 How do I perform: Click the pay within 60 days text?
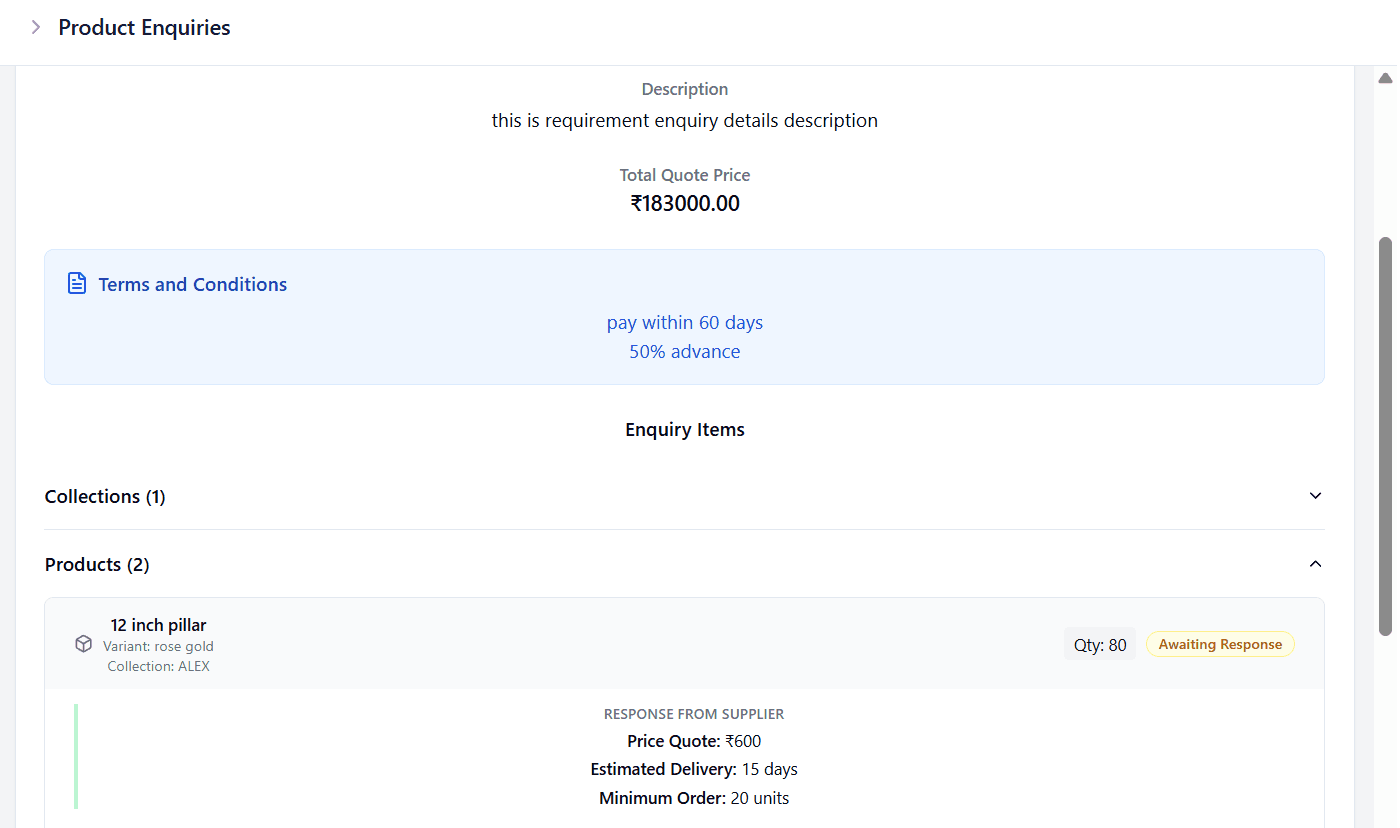[684, 322]
